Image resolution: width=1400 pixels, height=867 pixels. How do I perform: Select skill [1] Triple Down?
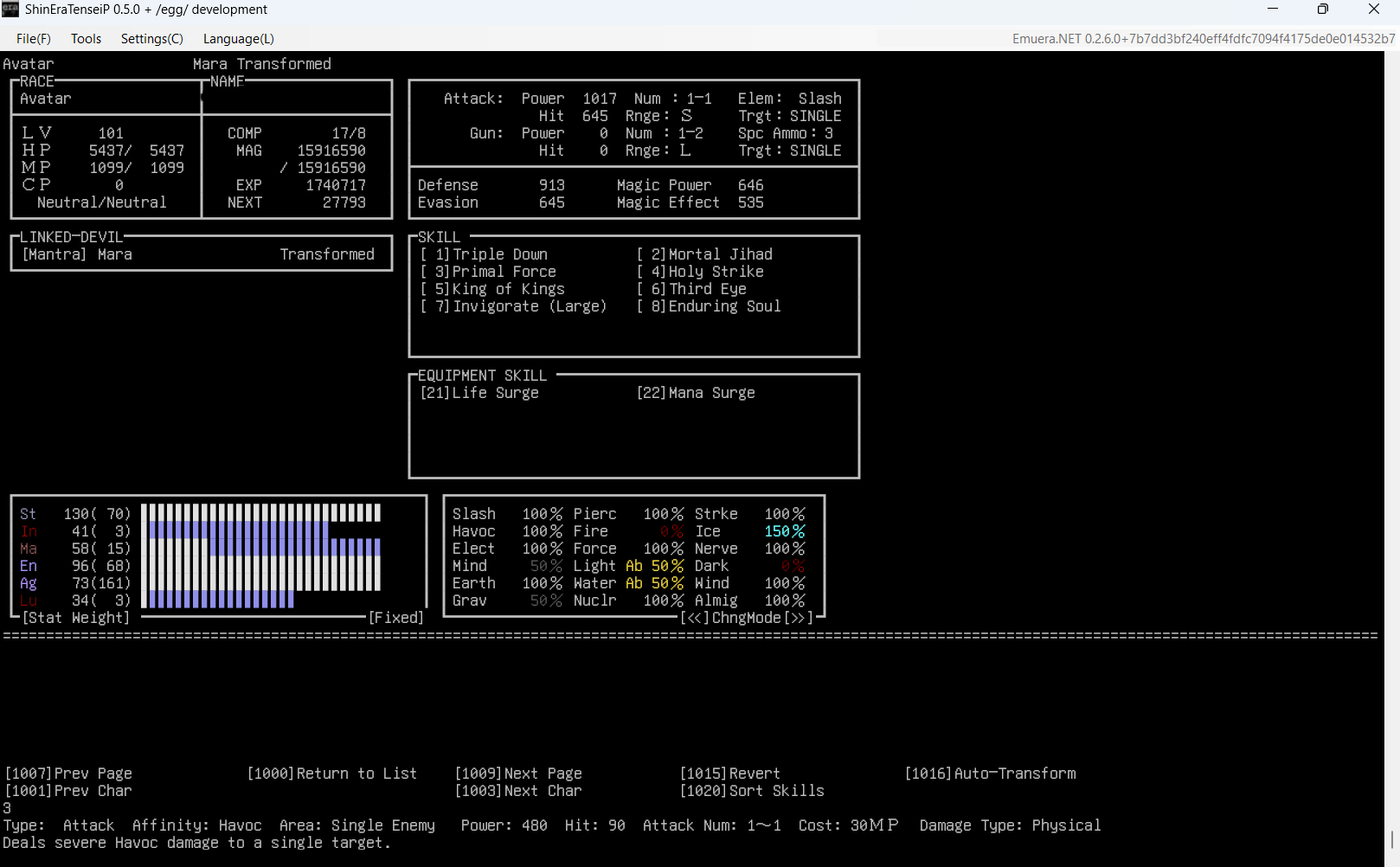point(484,254)
